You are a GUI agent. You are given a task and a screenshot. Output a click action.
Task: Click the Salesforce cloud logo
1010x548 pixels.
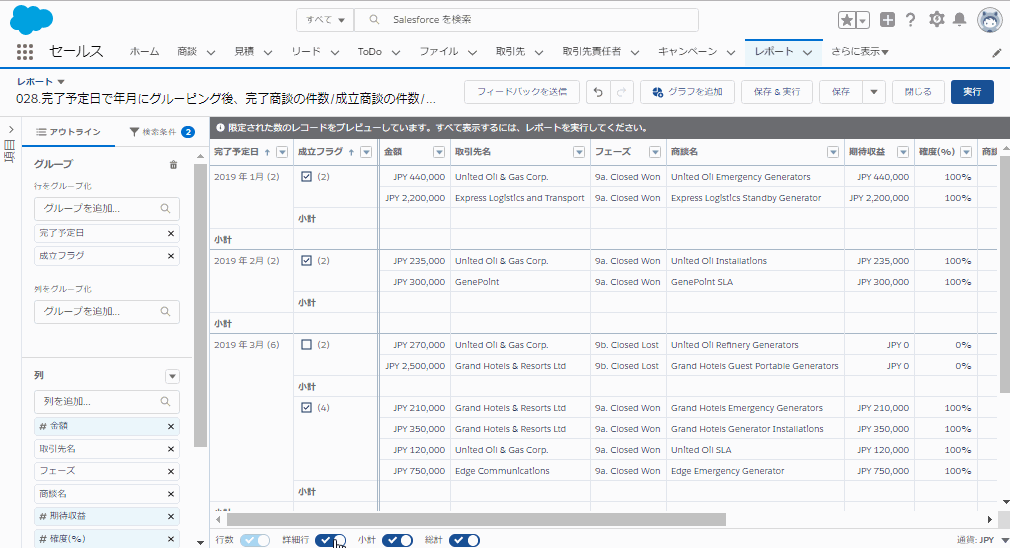(31, 20)
